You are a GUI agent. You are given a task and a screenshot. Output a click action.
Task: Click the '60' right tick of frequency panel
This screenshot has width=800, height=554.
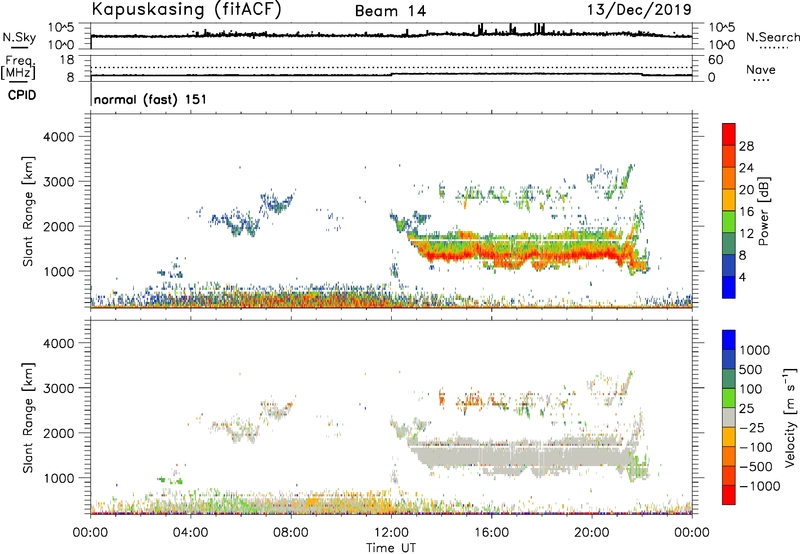coord(715,60)
